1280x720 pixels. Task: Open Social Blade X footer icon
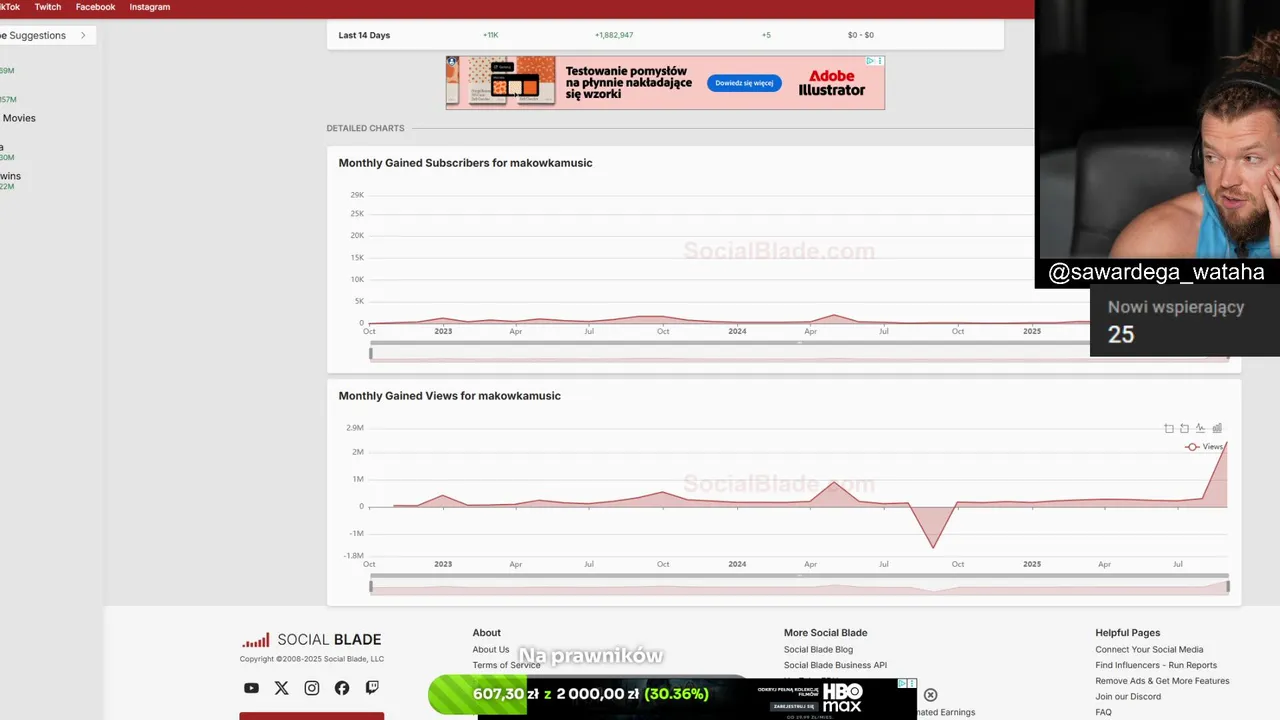281,688
